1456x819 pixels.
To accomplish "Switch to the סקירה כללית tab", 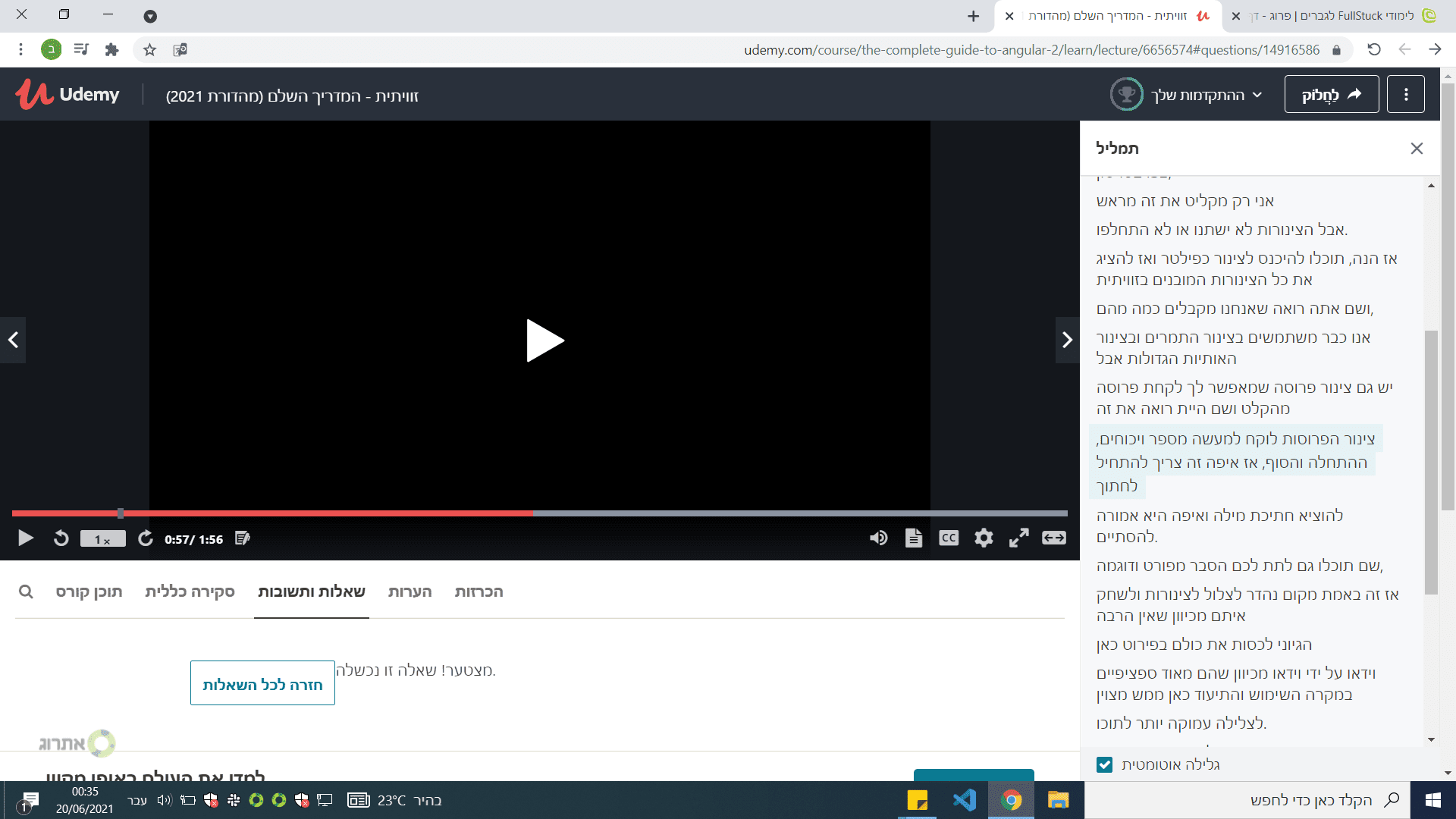I will tap(190, 591).
